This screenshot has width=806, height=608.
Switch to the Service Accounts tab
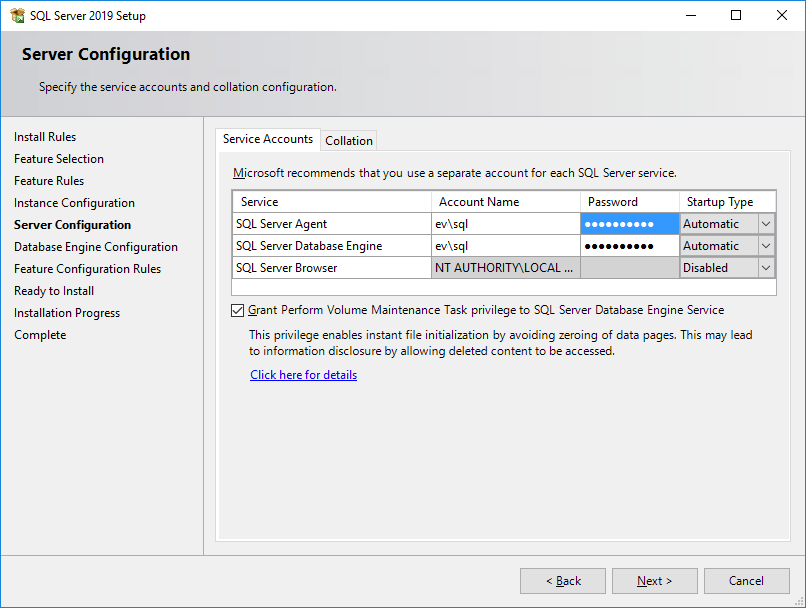coord(267,140)
